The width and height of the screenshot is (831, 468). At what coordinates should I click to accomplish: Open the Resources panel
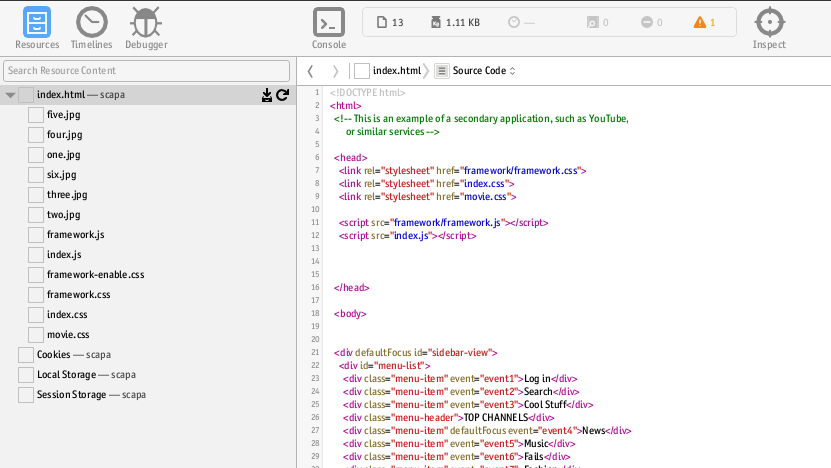pyautogui.click(x=36, y=27)
